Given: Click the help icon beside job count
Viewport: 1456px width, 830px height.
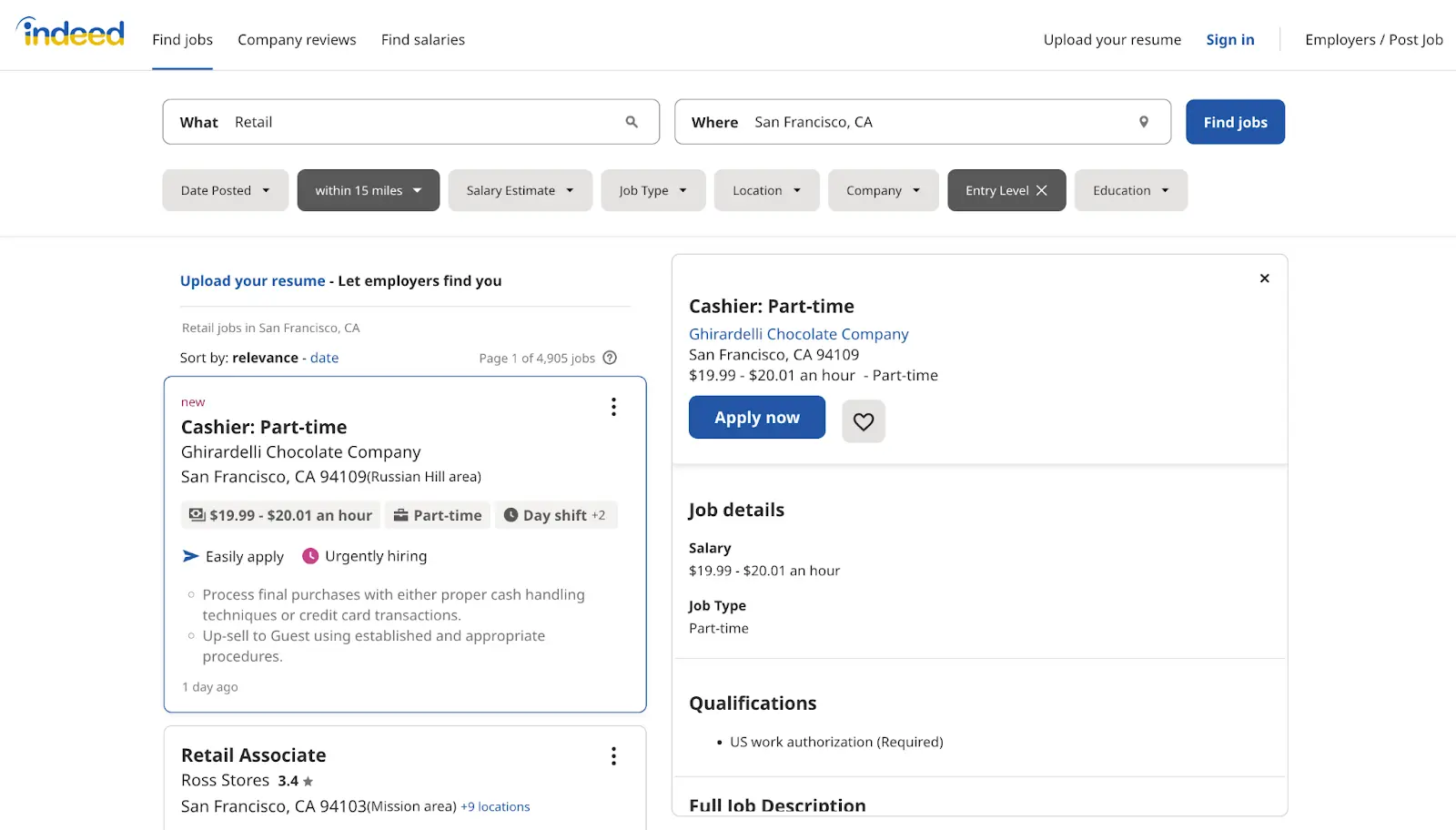Looking at the screenshot, I should click(x=611, y=358).
